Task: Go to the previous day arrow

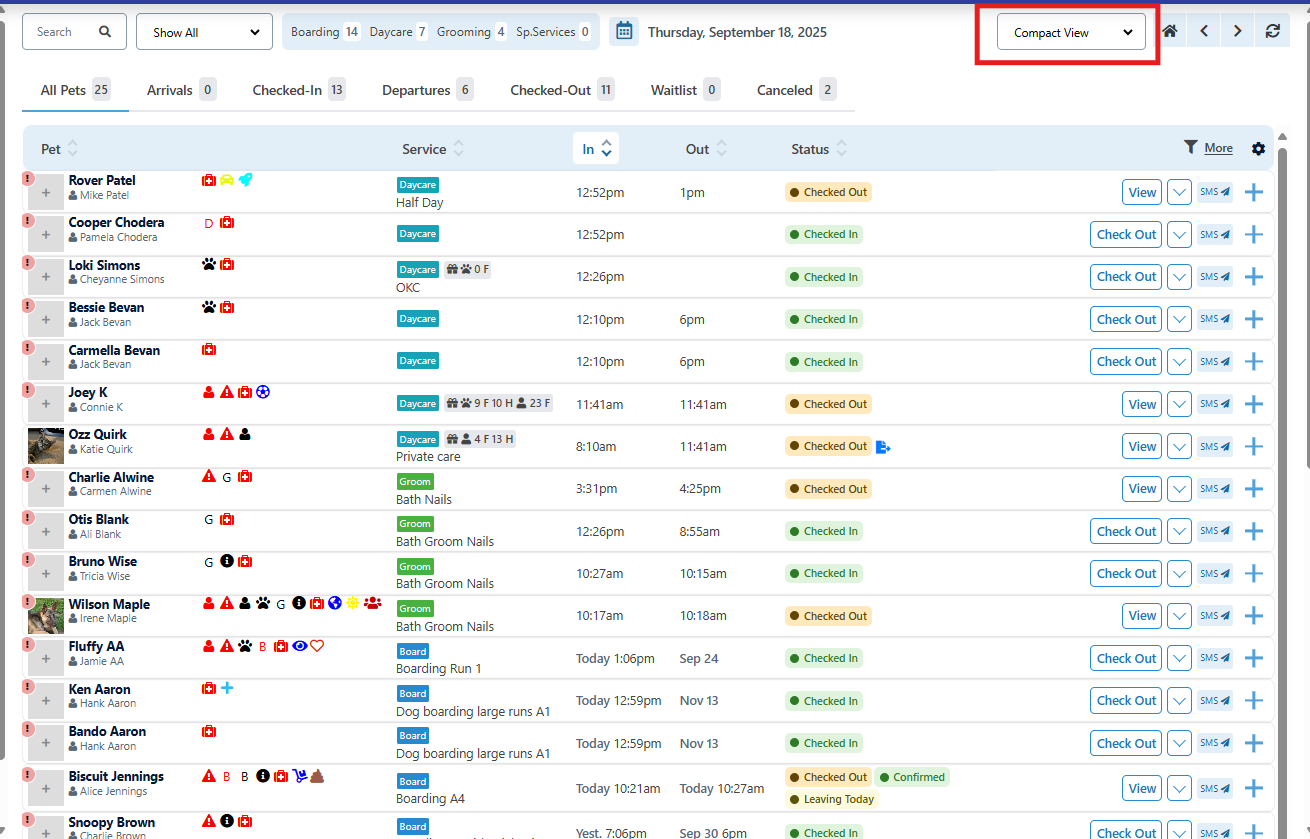Action: point(1204,31)
